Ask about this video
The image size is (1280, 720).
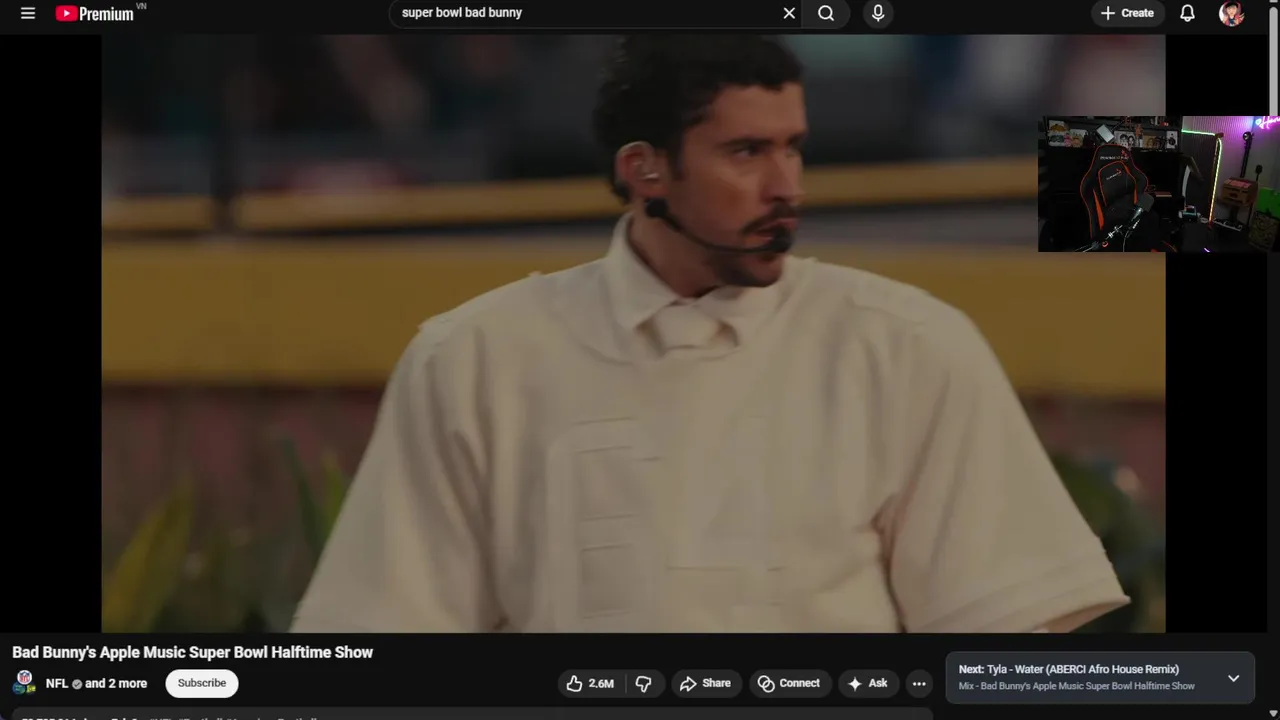click(x=868, y=684)
